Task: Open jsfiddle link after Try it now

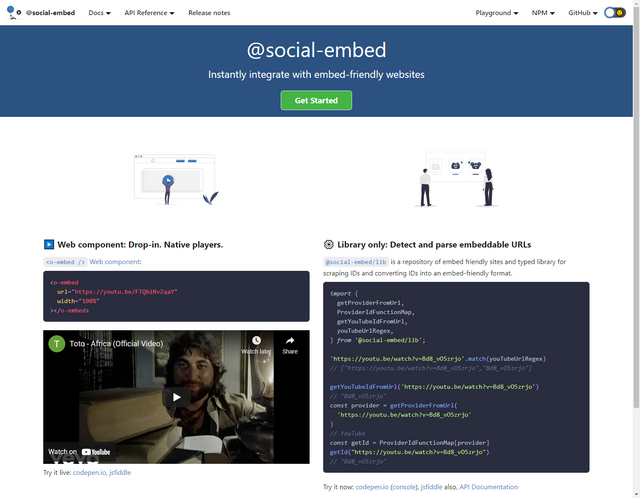Action: 431,487
